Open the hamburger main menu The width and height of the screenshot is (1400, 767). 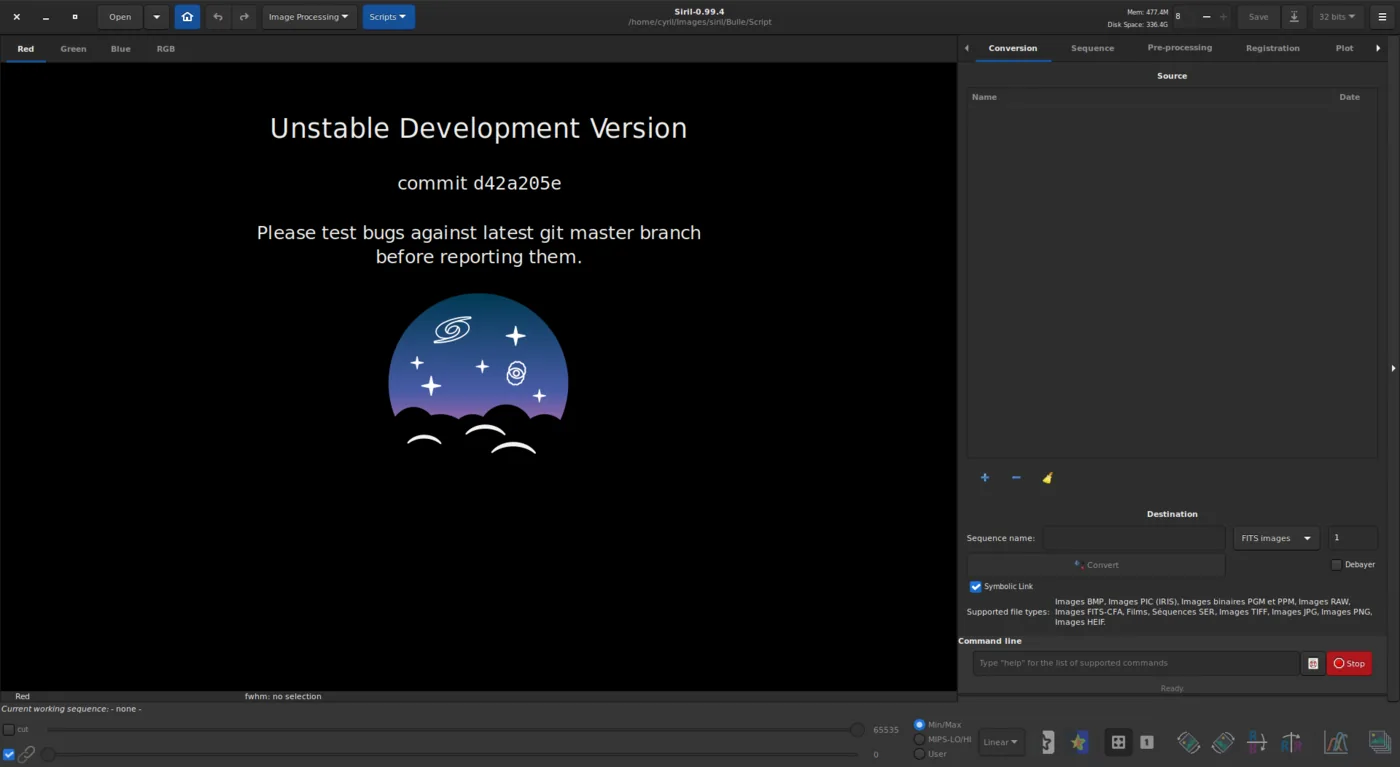1382,17
